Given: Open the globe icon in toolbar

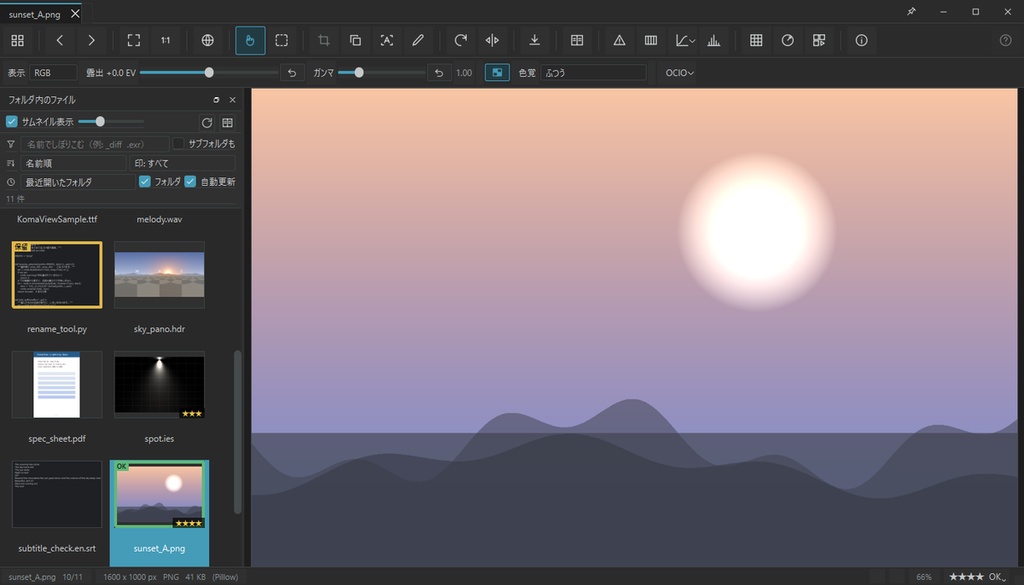Looking at the screenshot, I should coord(208,40).
